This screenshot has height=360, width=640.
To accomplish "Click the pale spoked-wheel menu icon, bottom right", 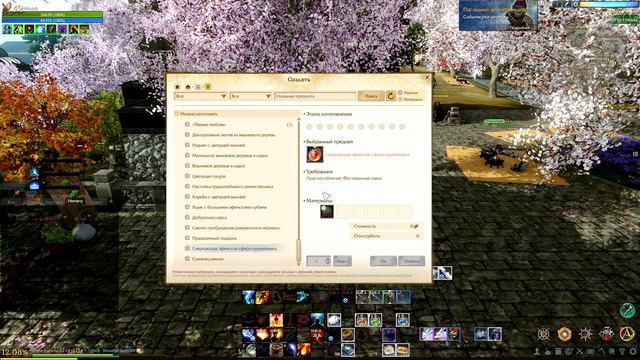I will (x=543, y=334).
